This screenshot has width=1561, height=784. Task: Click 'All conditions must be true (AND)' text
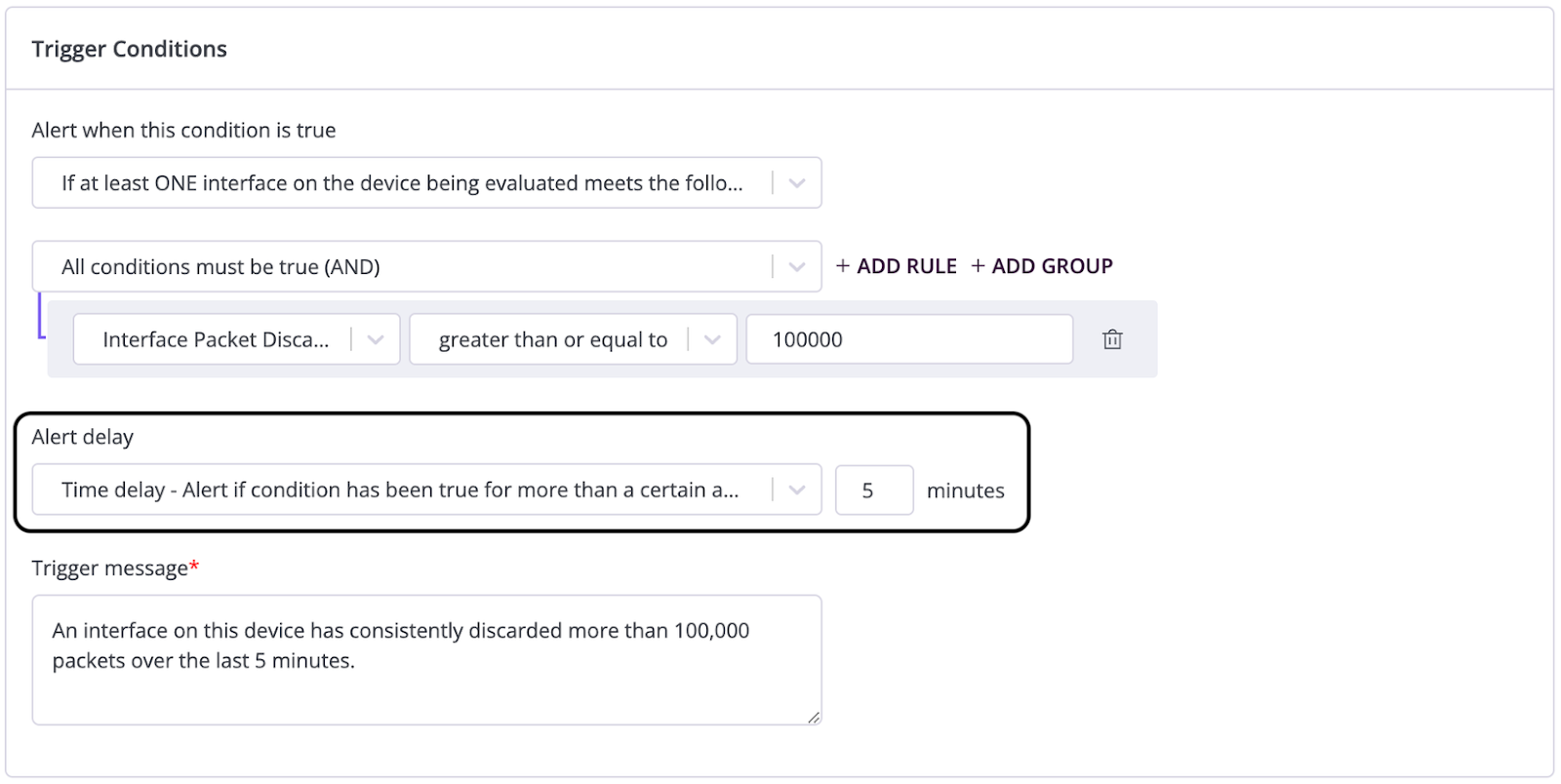pyautogui.click(x=220, y=267)
